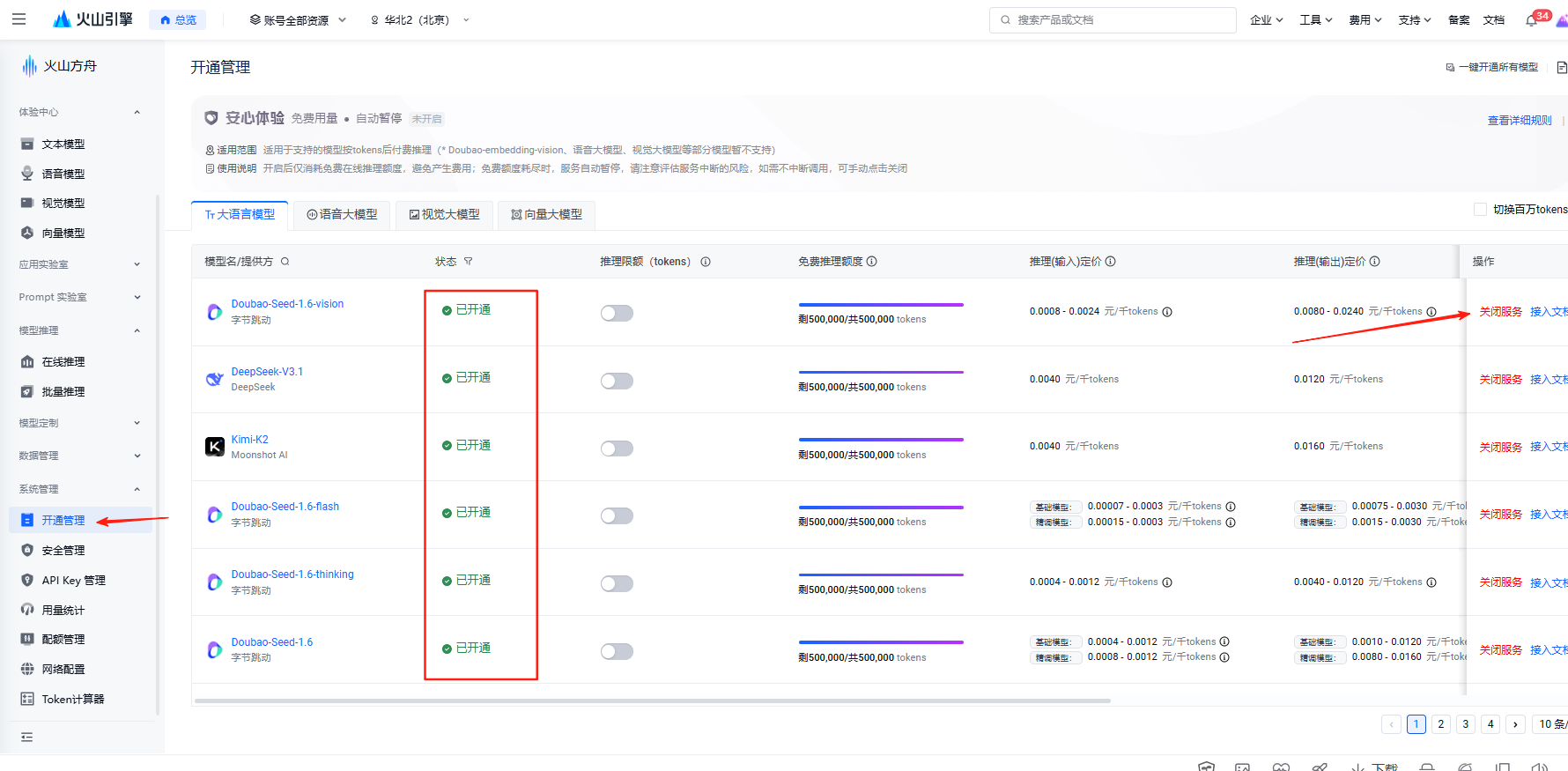This screenshot has width=1568, height=771.
Task: Click 一键开通所有模型 button
Action: pyautogui.click(x=1491, y=67)
